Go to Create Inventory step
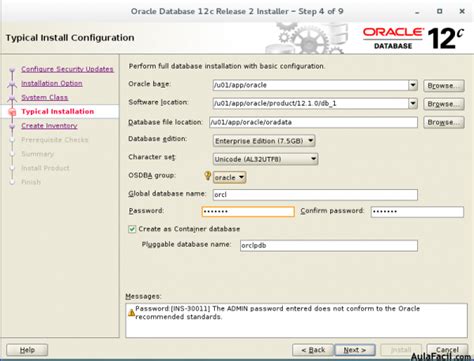Viewport: 474px width, 361px height. 49,126
